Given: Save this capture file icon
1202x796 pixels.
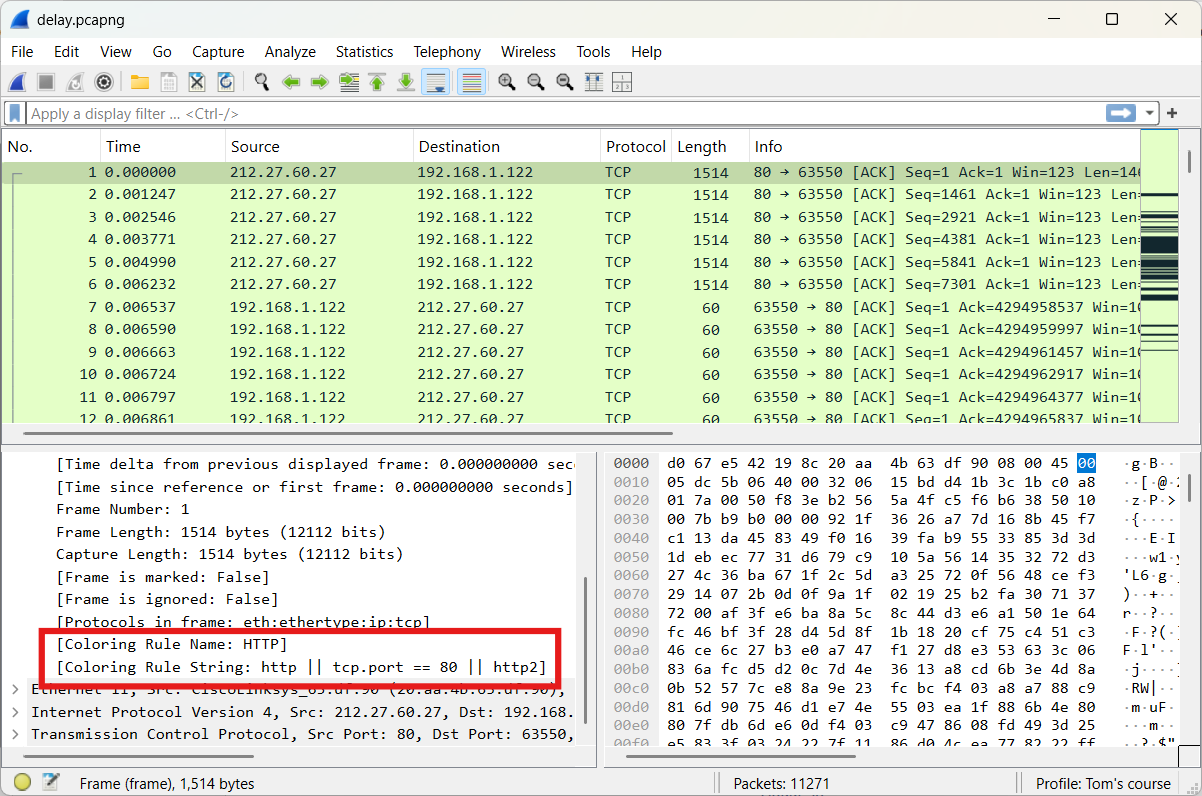Looking at the screenshot, I should [168, 82].
